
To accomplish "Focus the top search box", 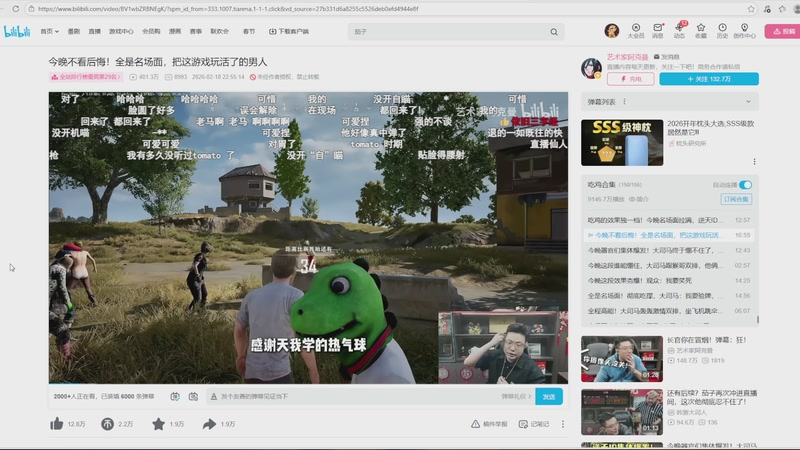I will 449,32.
